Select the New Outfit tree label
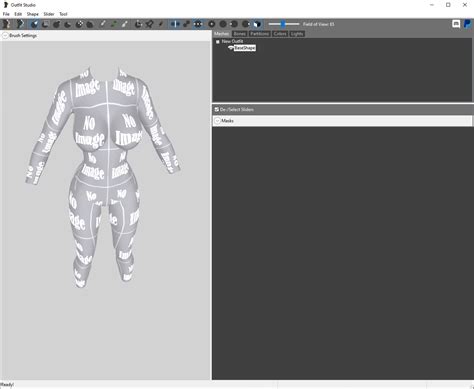Screen dimensions: 474x389 [x=233, y=41]
